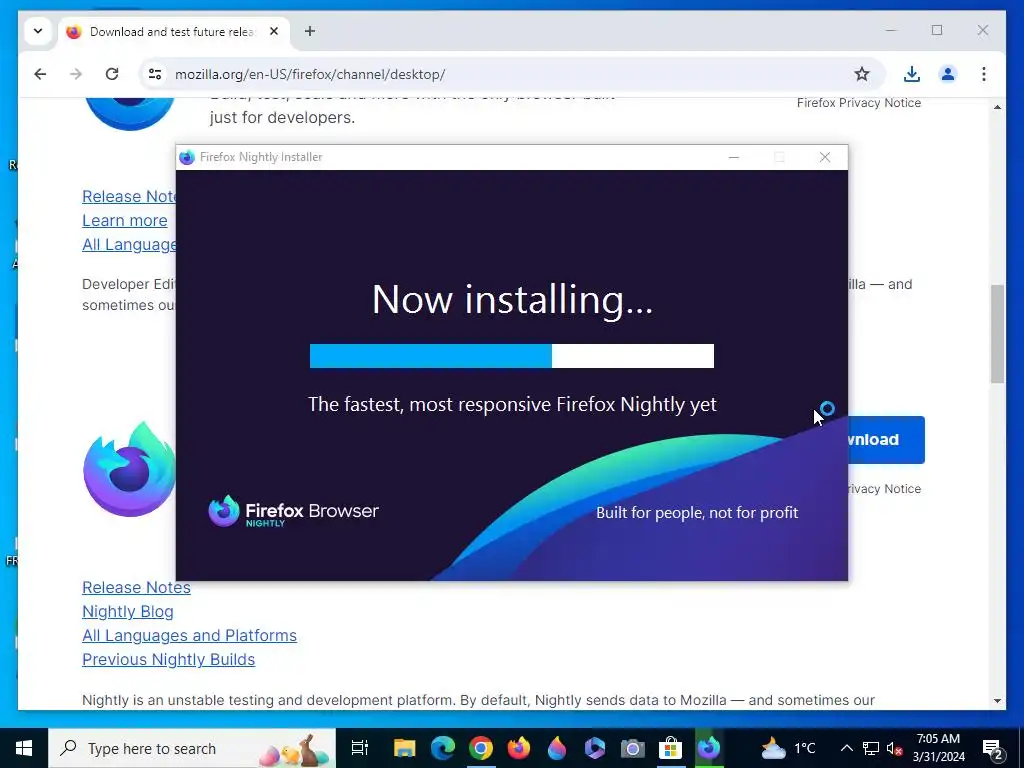
Task: Launch Microsoft Edge from taskbar
Action: [442, 748]
